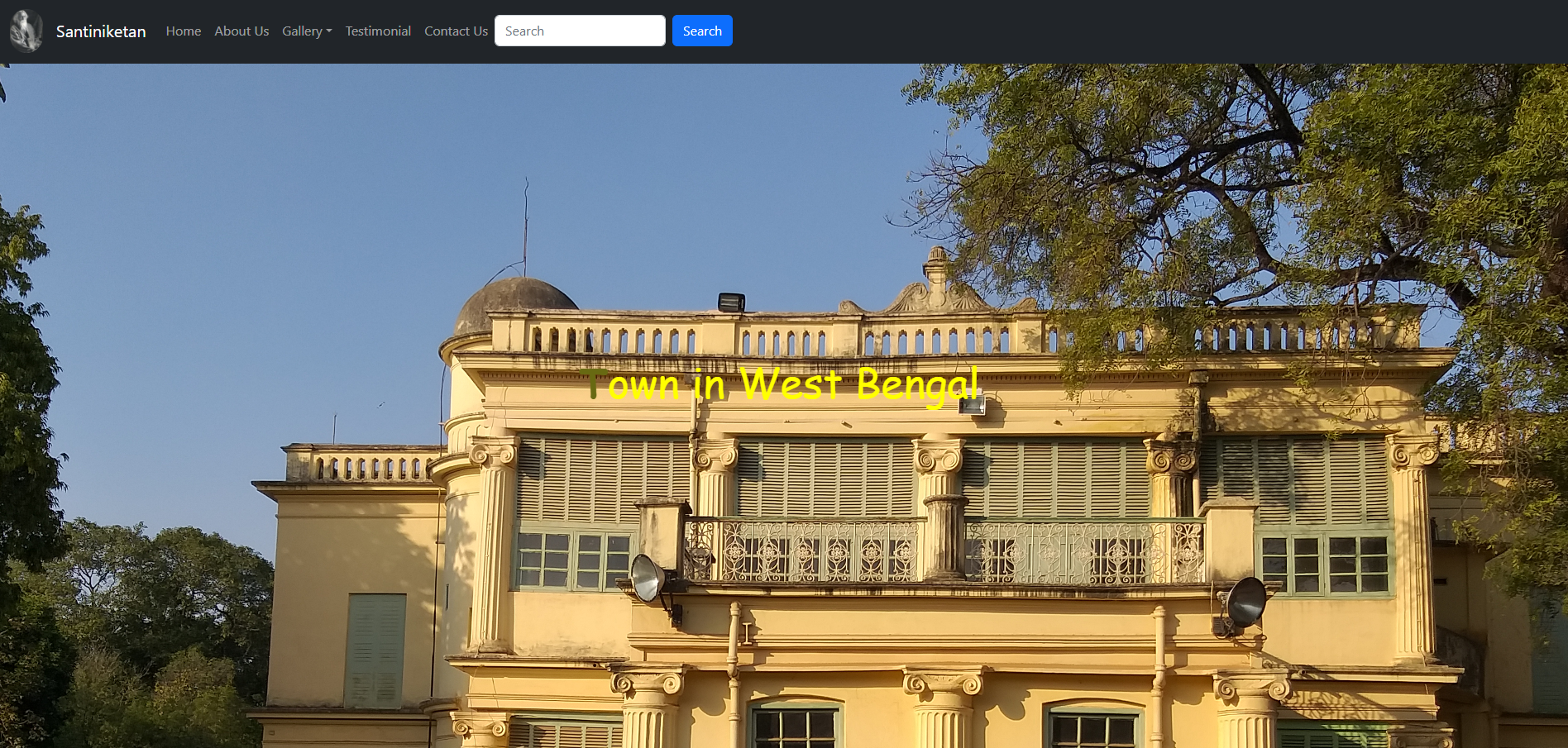The height and width of the screenshot is (748, 1568).
Task: Open the About Us nav link
Action: tap(241, 31)
